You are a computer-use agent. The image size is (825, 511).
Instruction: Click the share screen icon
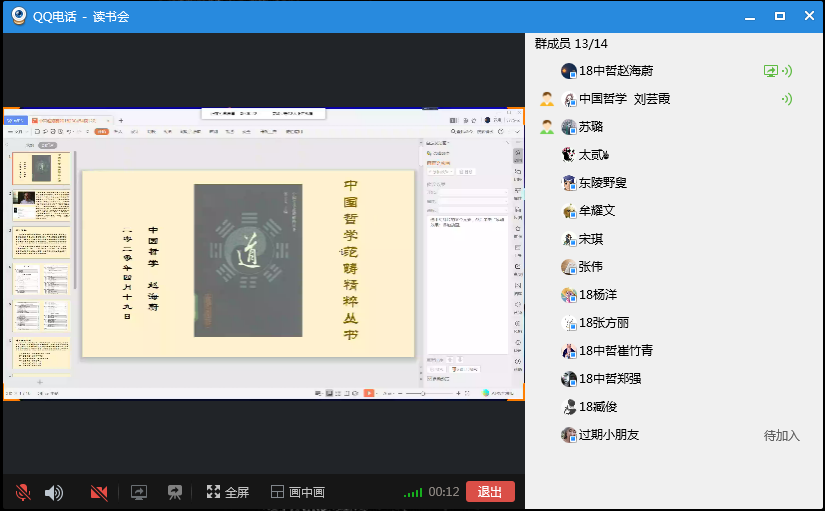[139, 492]
